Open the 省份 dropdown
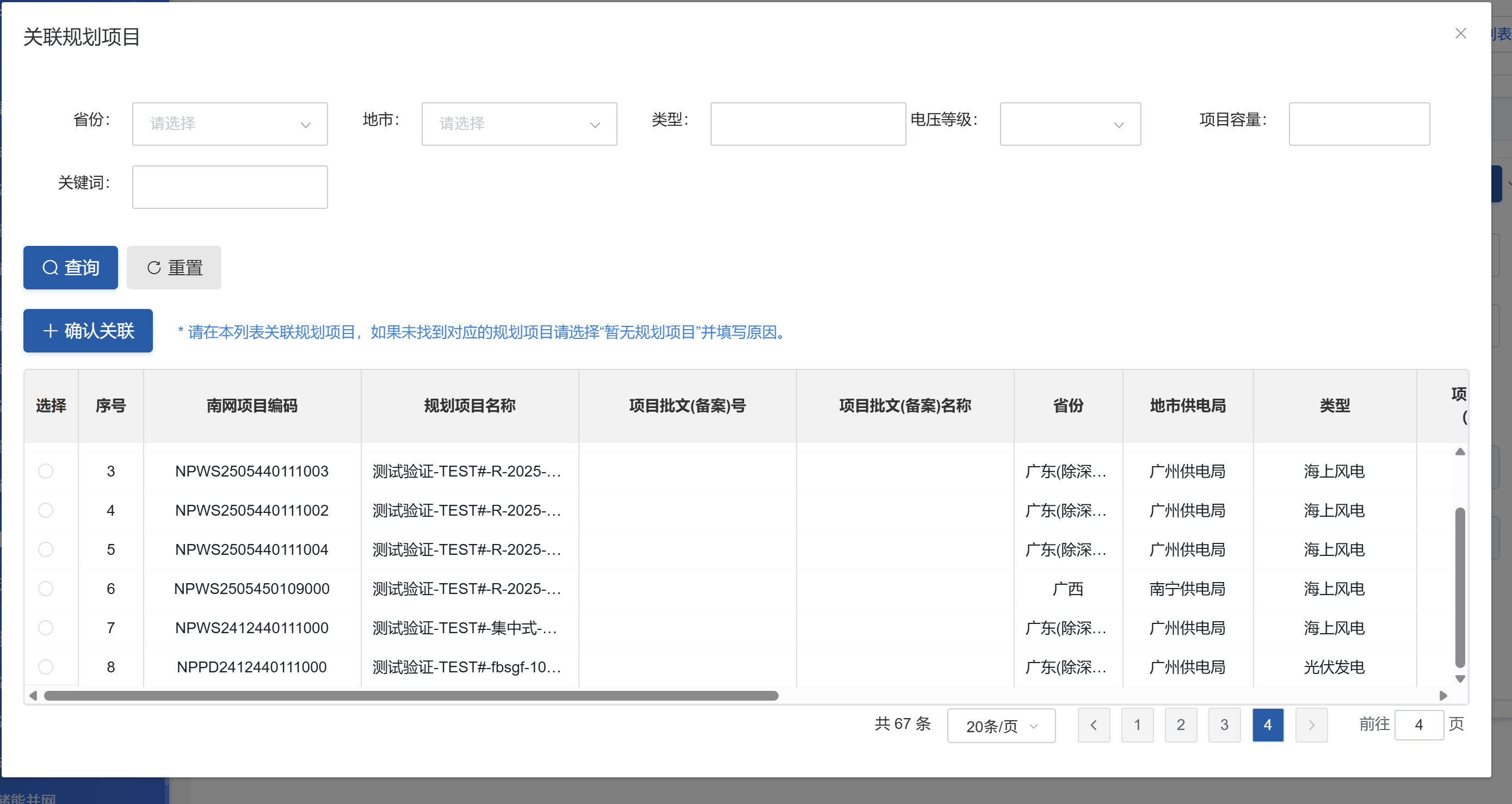The height and width of the screenshot is (804, 1512). tap(230, 124)
